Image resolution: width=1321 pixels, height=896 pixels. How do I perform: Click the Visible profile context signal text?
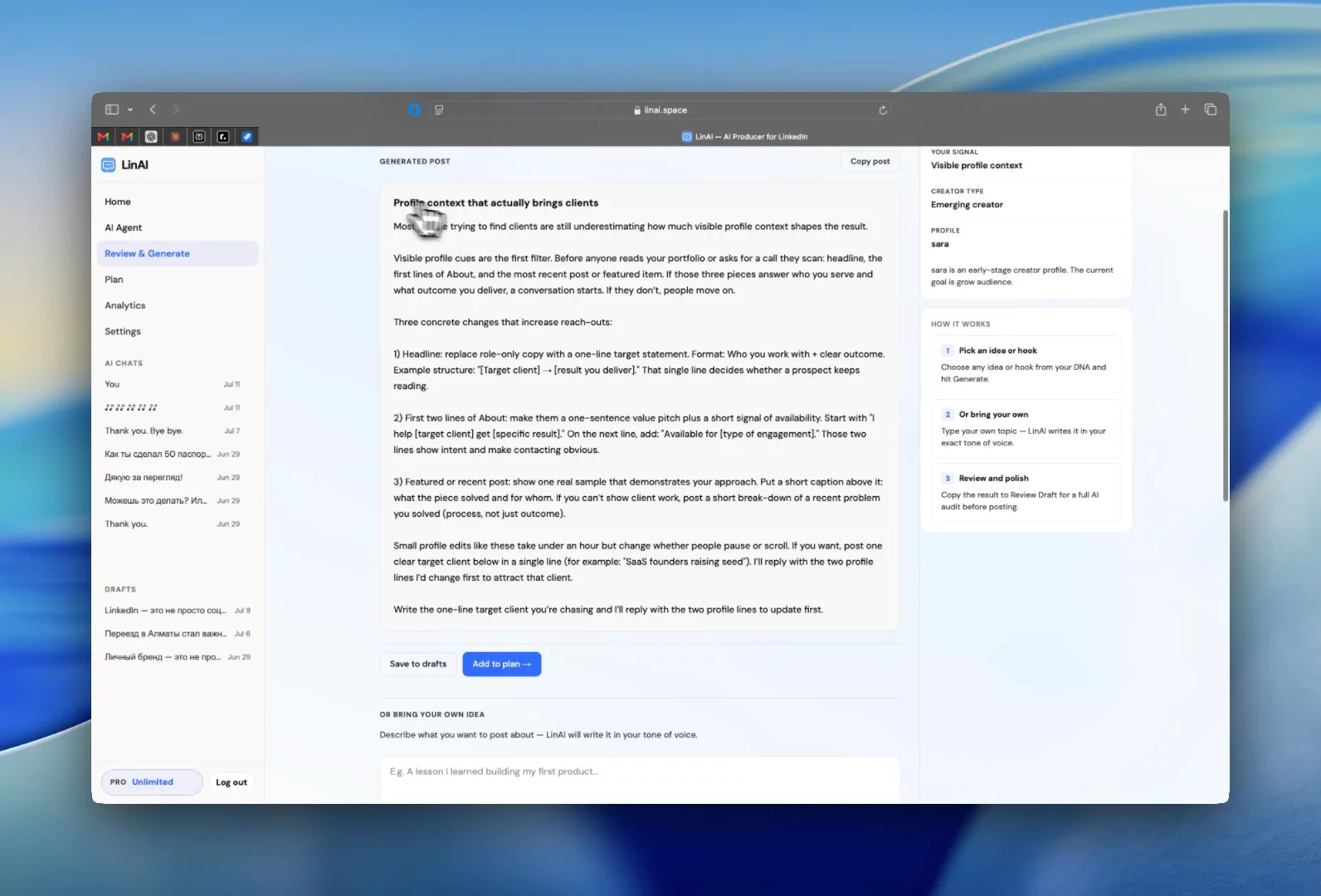(977, 166)
